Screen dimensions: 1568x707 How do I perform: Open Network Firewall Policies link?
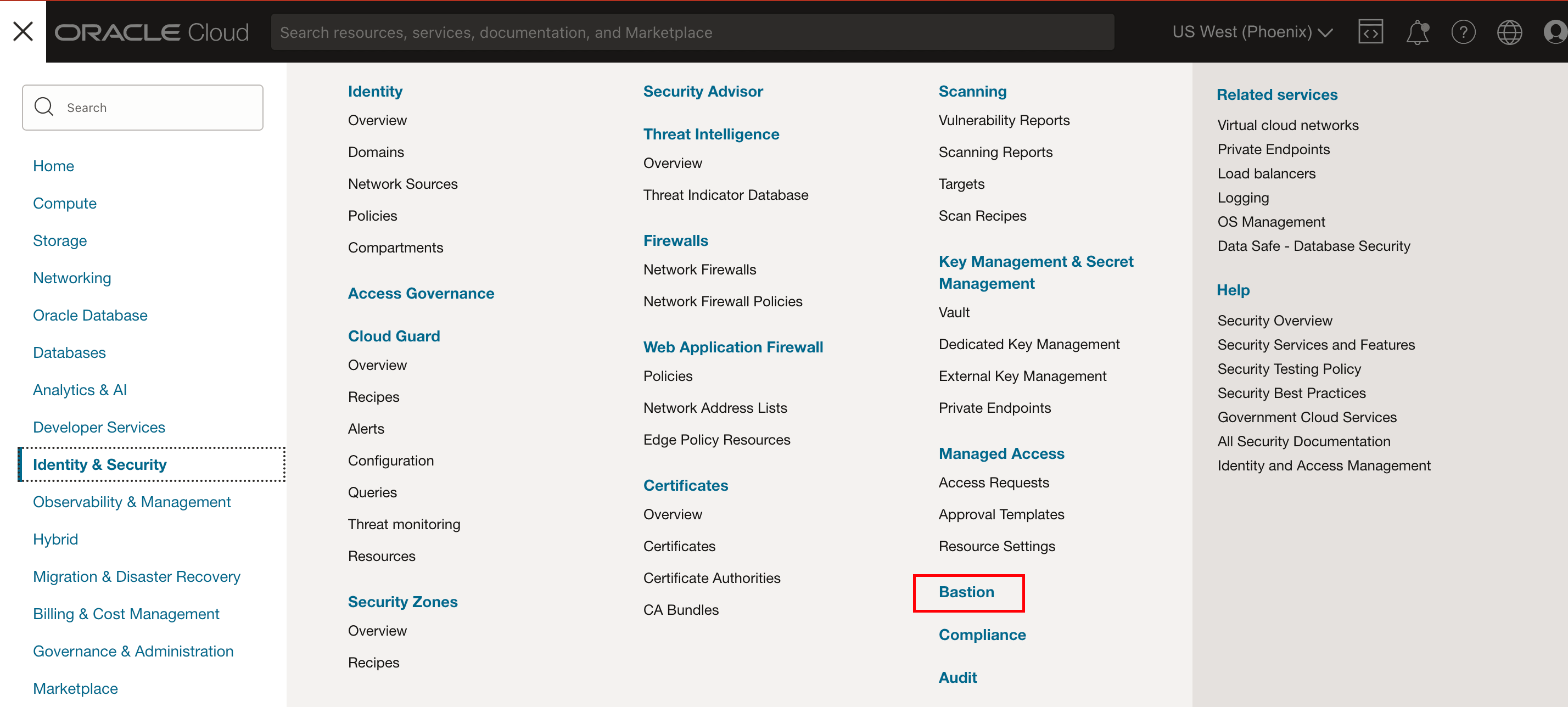coord(723,301)
